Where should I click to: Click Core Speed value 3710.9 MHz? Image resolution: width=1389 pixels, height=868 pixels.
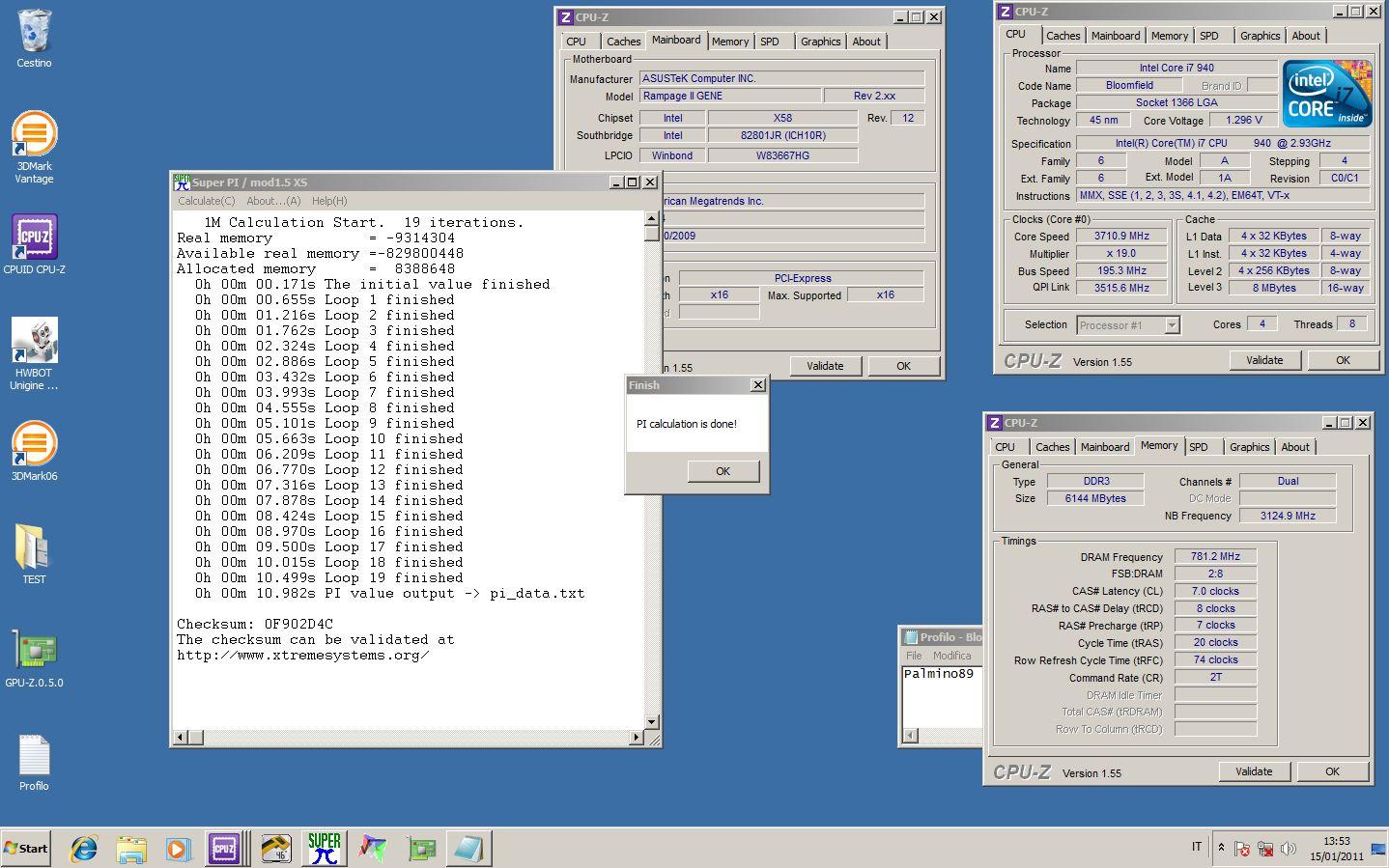click(x=1121, y=237)
